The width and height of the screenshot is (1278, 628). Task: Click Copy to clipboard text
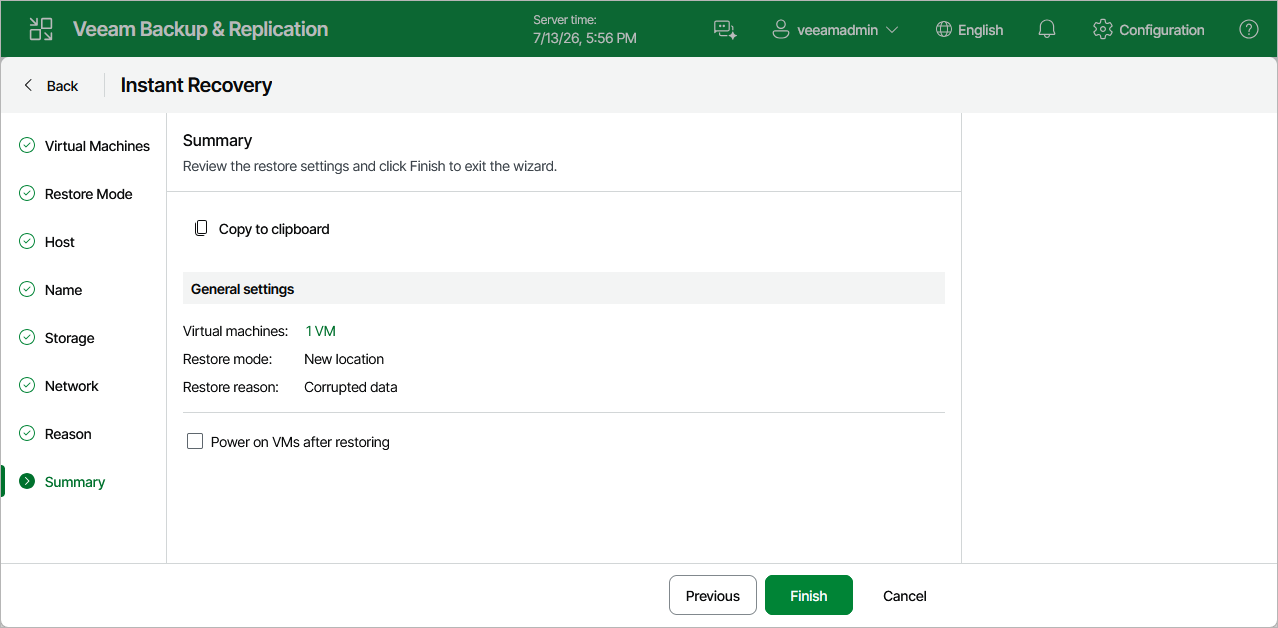[x=274, y=229]
